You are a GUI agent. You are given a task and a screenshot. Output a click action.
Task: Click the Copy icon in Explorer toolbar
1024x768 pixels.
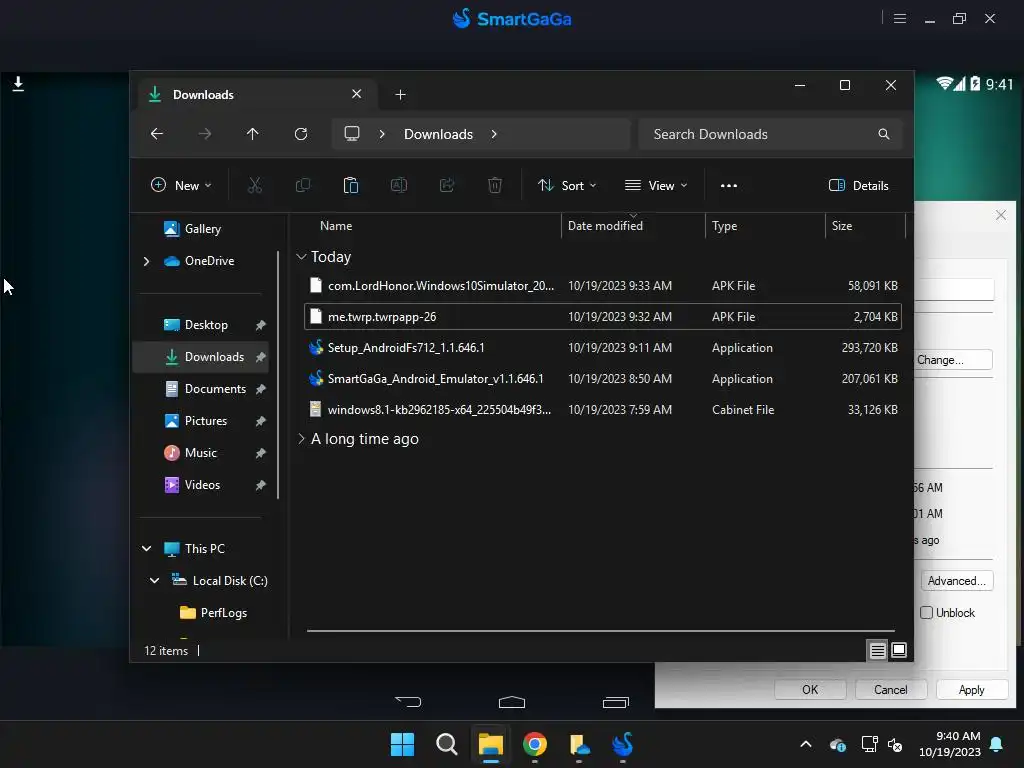coord(302,185)
